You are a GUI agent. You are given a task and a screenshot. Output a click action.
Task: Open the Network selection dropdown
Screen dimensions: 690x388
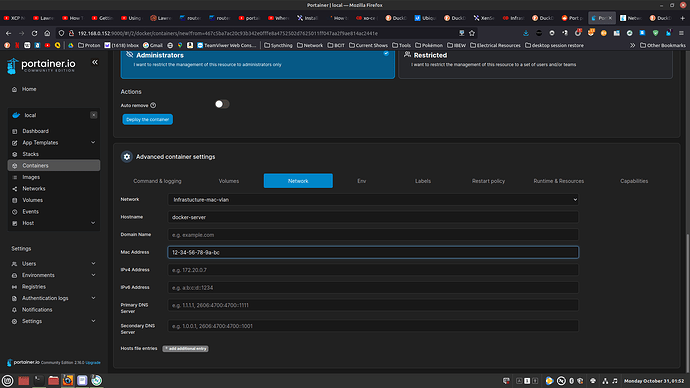[373, 200]
